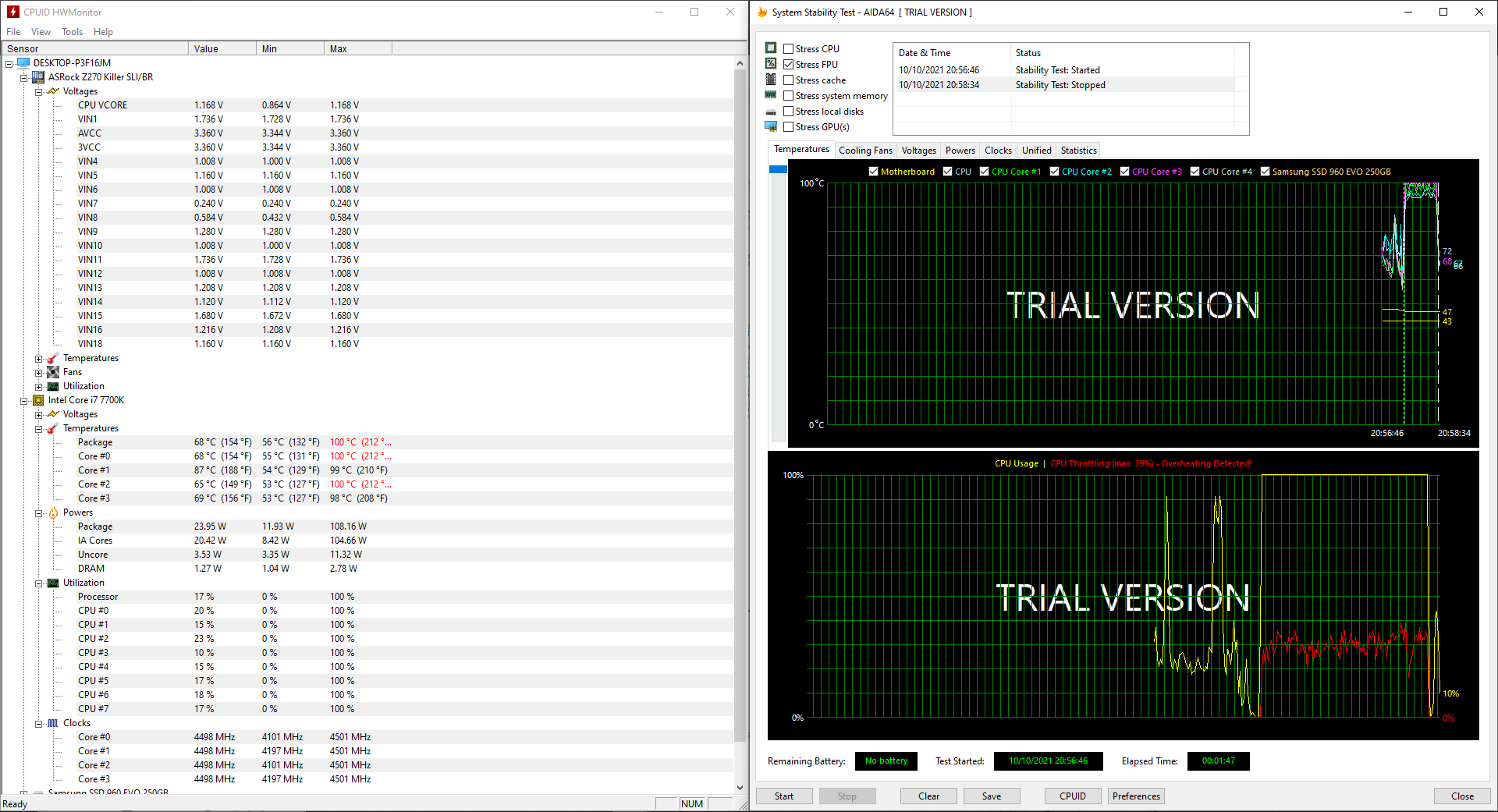Click the Max column header
Viewport: 1498px width, 812px height.
358,48
